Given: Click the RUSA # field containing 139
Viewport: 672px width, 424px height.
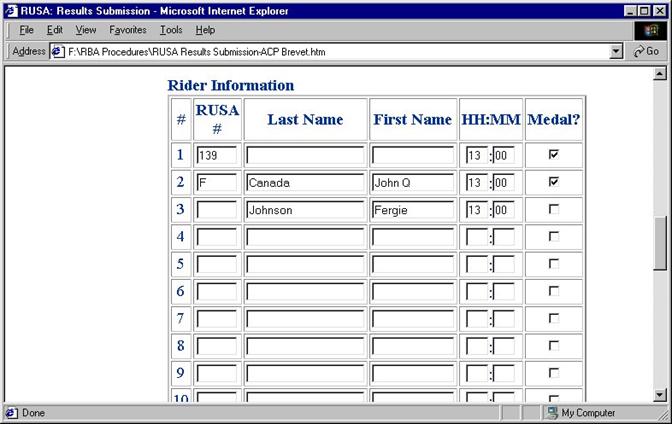Looking at the screenshot, I should click(217, 156).
